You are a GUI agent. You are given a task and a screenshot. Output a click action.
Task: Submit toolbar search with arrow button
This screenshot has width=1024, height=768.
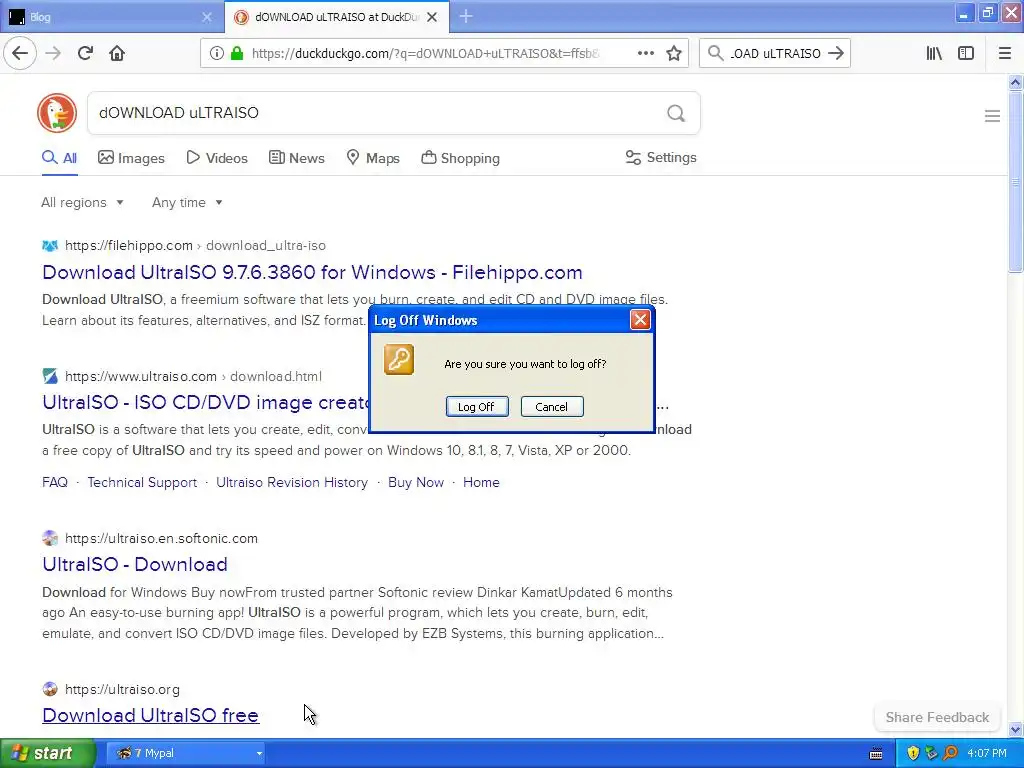[836, 53]
